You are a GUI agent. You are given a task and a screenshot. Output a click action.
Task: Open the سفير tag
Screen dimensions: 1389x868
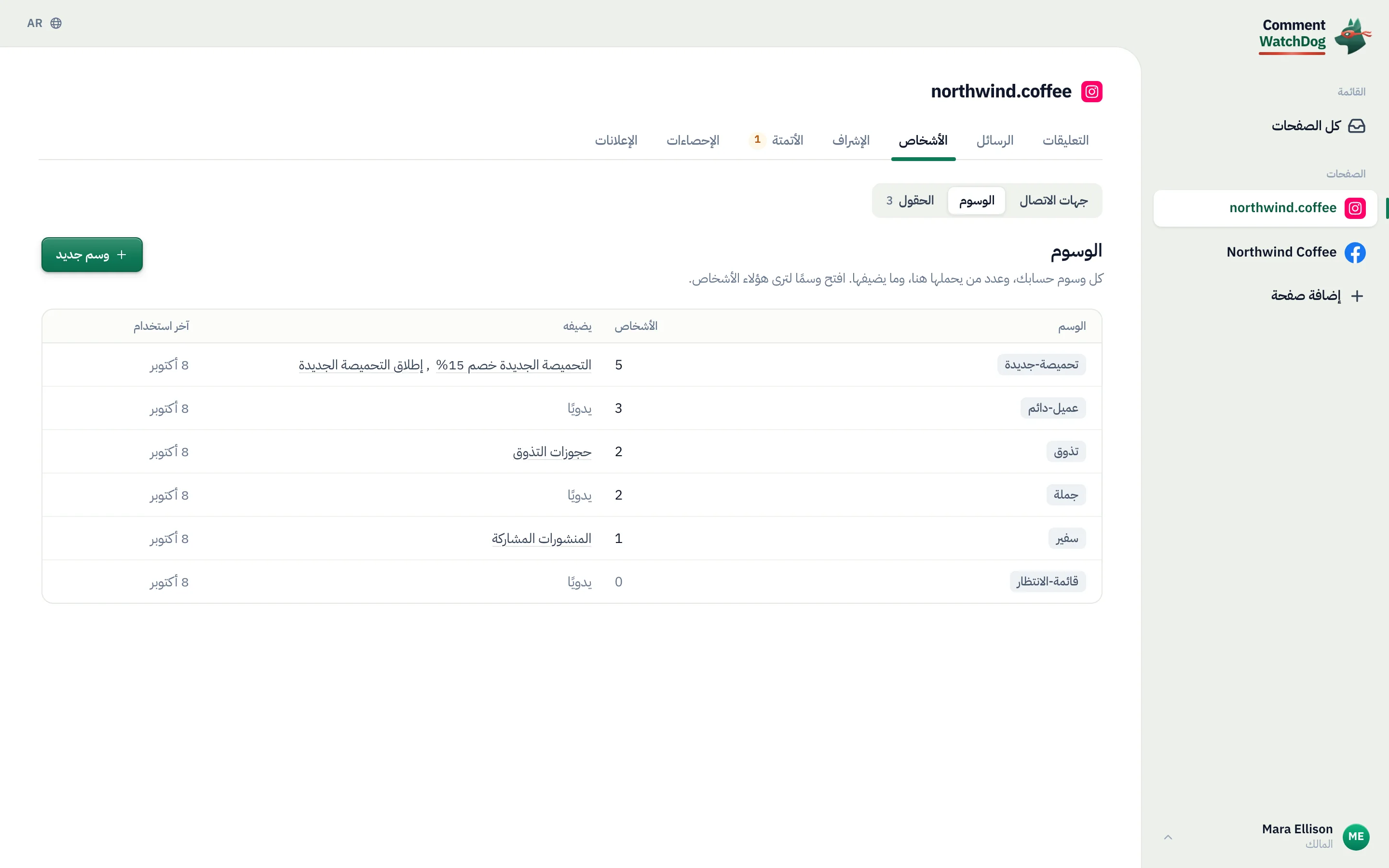[x=1067, y=539]
